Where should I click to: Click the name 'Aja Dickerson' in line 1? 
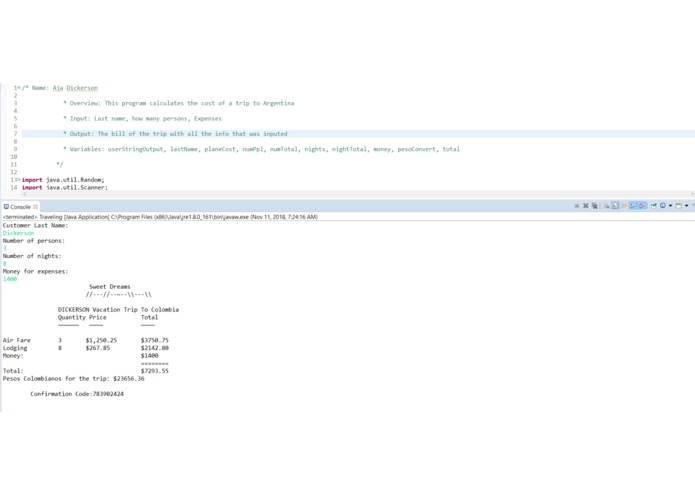point(75,88)
